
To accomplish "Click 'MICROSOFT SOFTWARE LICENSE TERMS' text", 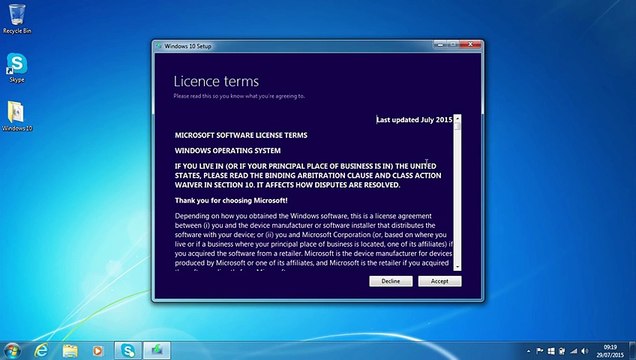I will (241, 135).
